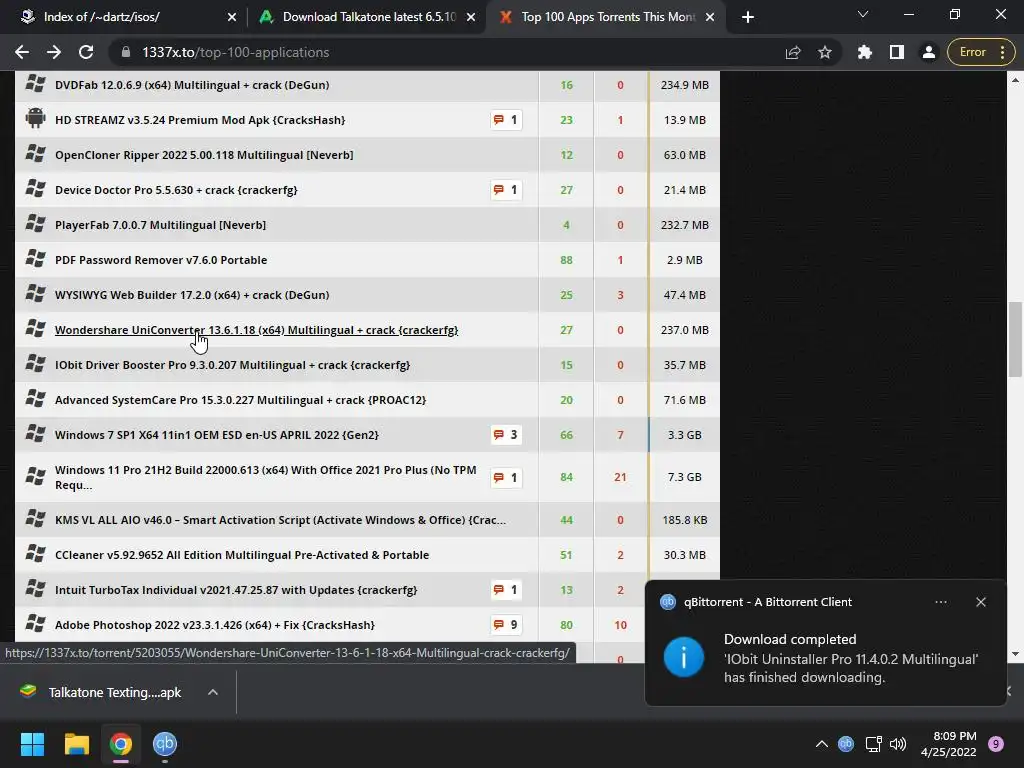Open a new tab with the plus icon
1024x768 pixels.
pyautogui.click(x=748, y=17)
